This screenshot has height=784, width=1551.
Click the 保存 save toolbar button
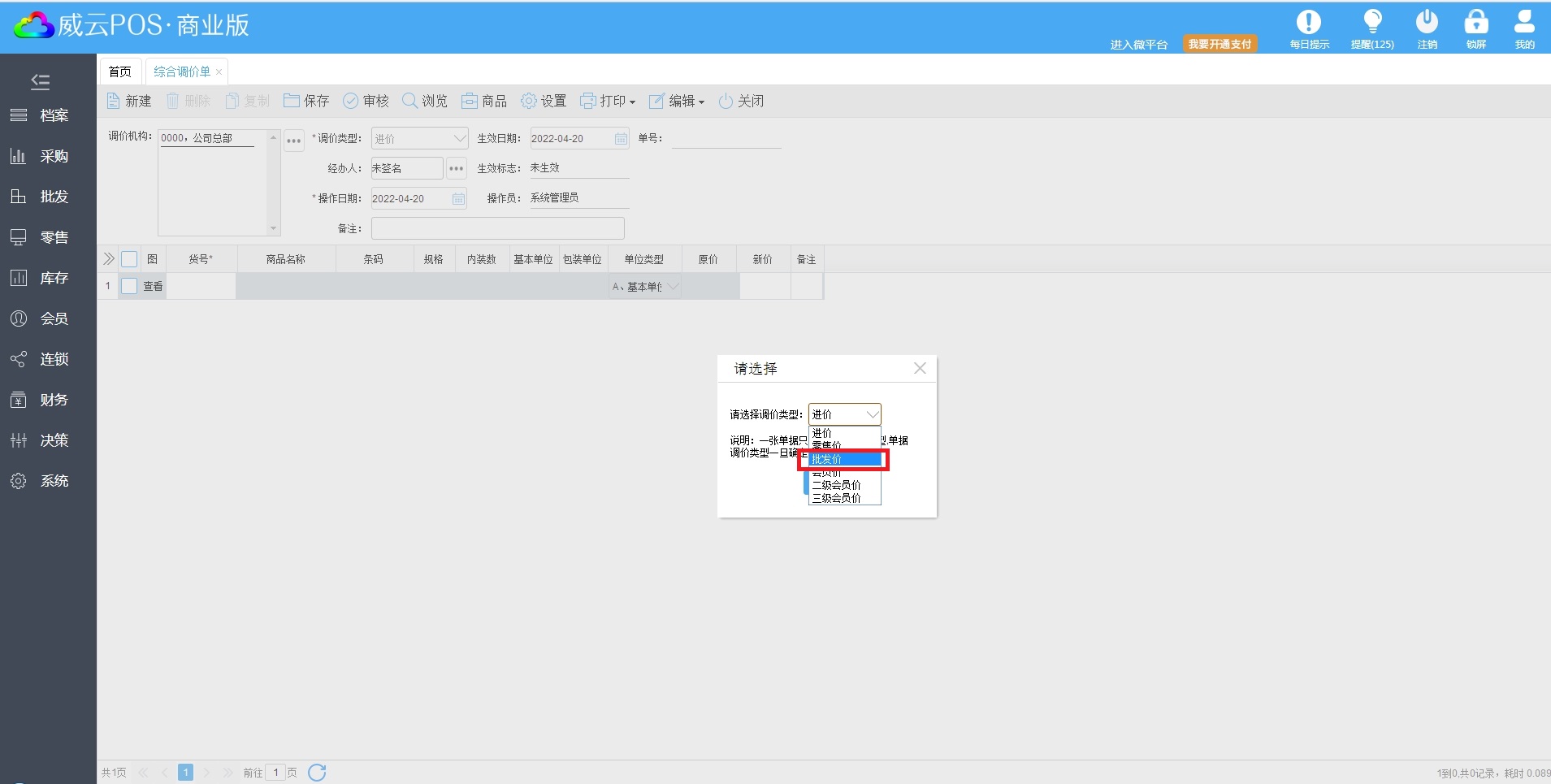click(x=306, y=101)
